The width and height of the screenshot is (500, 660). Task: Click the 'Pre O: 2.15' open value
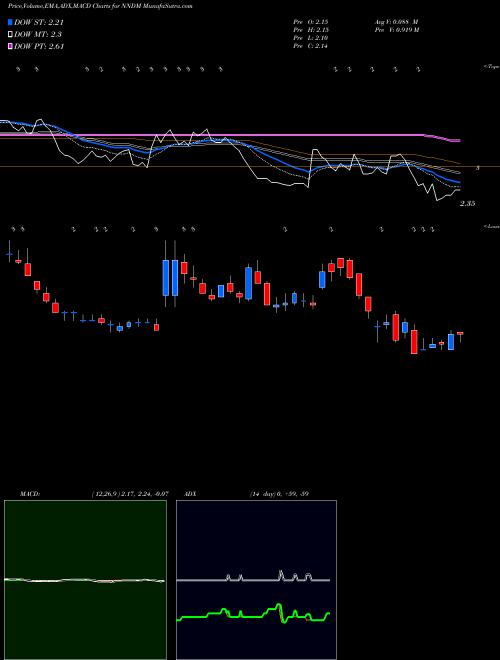(311, 22)
